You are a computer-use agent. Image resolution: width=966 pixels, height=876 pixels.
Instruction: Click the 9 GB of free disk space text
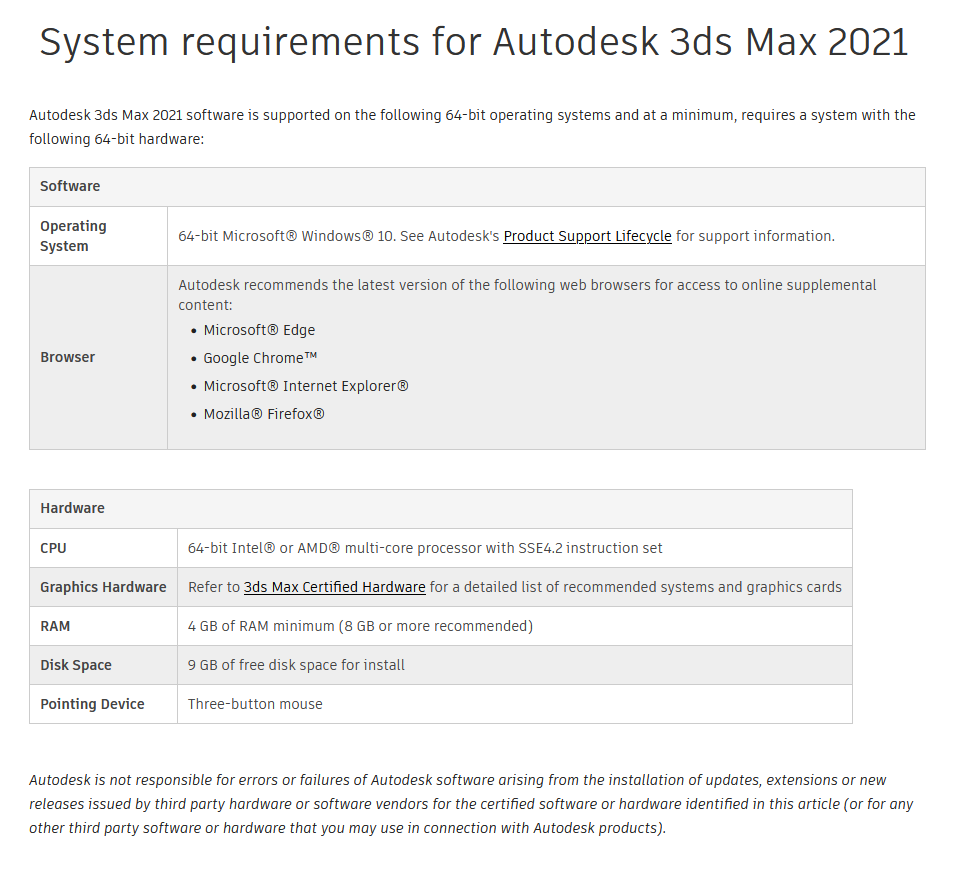click(x=296, y=665)
